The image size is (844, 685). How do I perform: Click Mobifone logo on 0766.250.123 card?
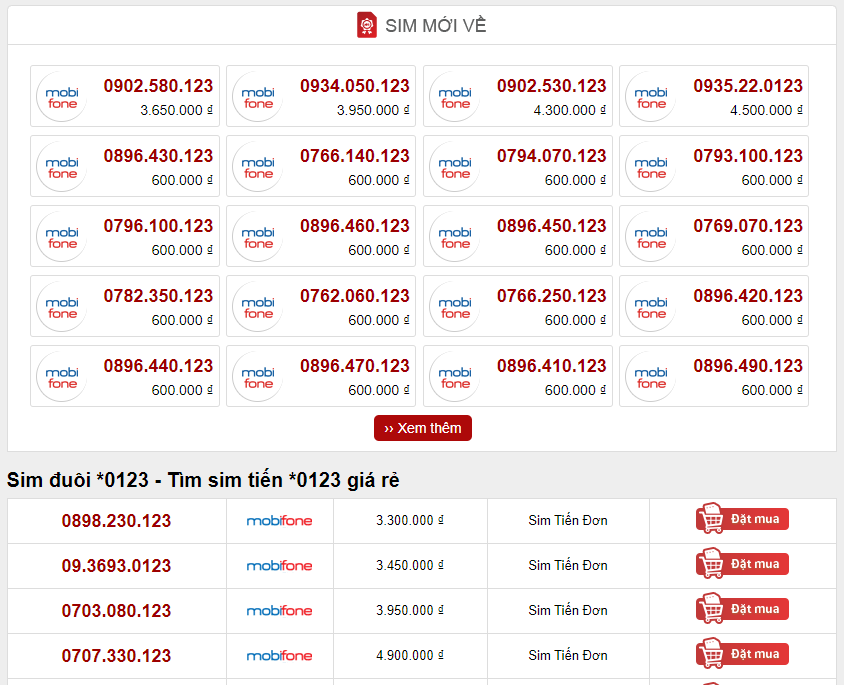(x=455, y=307)
